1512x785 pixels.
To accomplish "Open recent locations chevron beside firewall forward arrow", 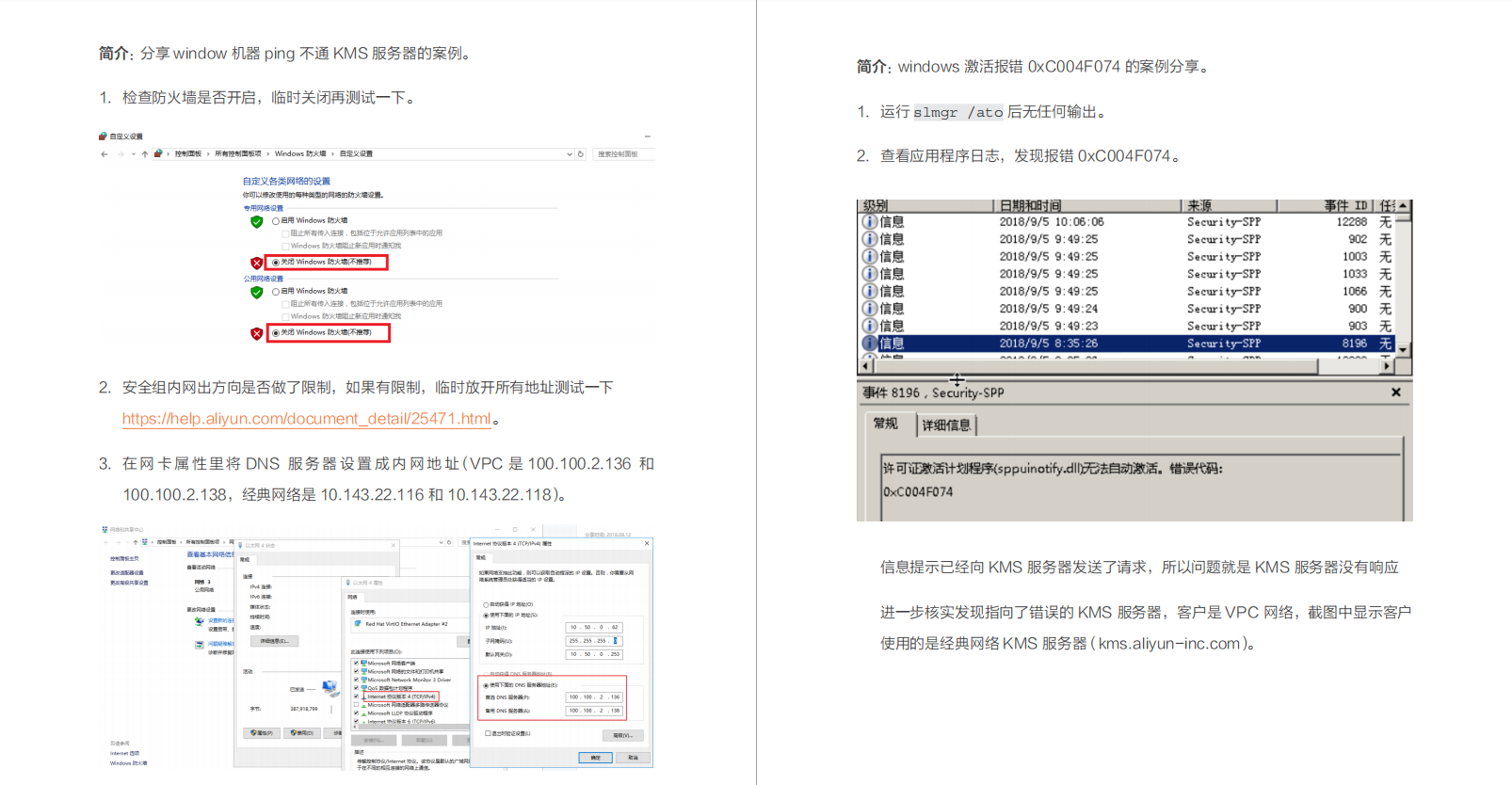I will pyautogui.click(x=134, y=154).
